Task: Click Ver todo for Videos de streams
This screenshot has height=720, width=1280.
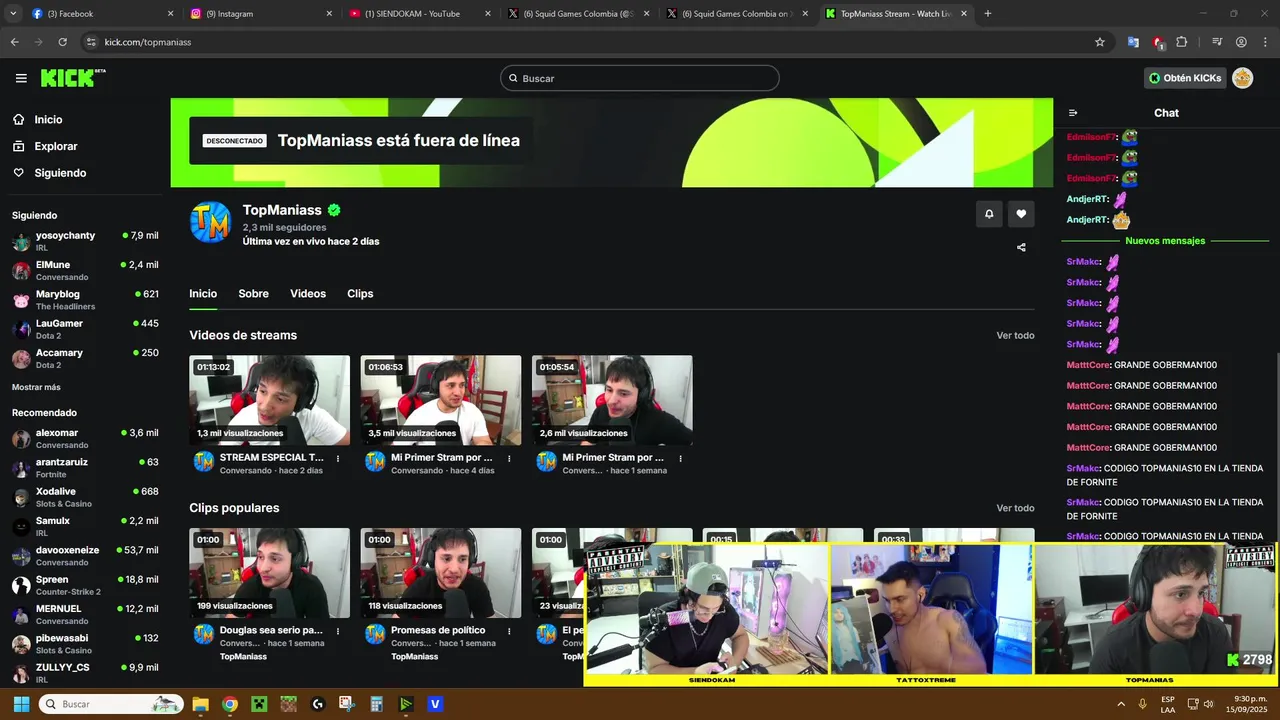Action: click(x=1015, y=336)
